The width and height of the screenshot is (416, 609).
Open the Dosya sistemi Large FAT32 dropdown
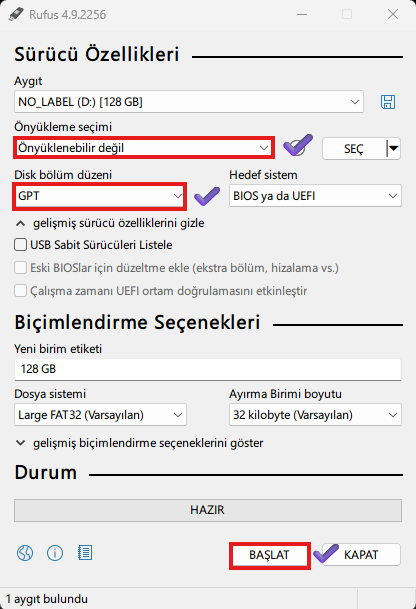tap(100, 415)
